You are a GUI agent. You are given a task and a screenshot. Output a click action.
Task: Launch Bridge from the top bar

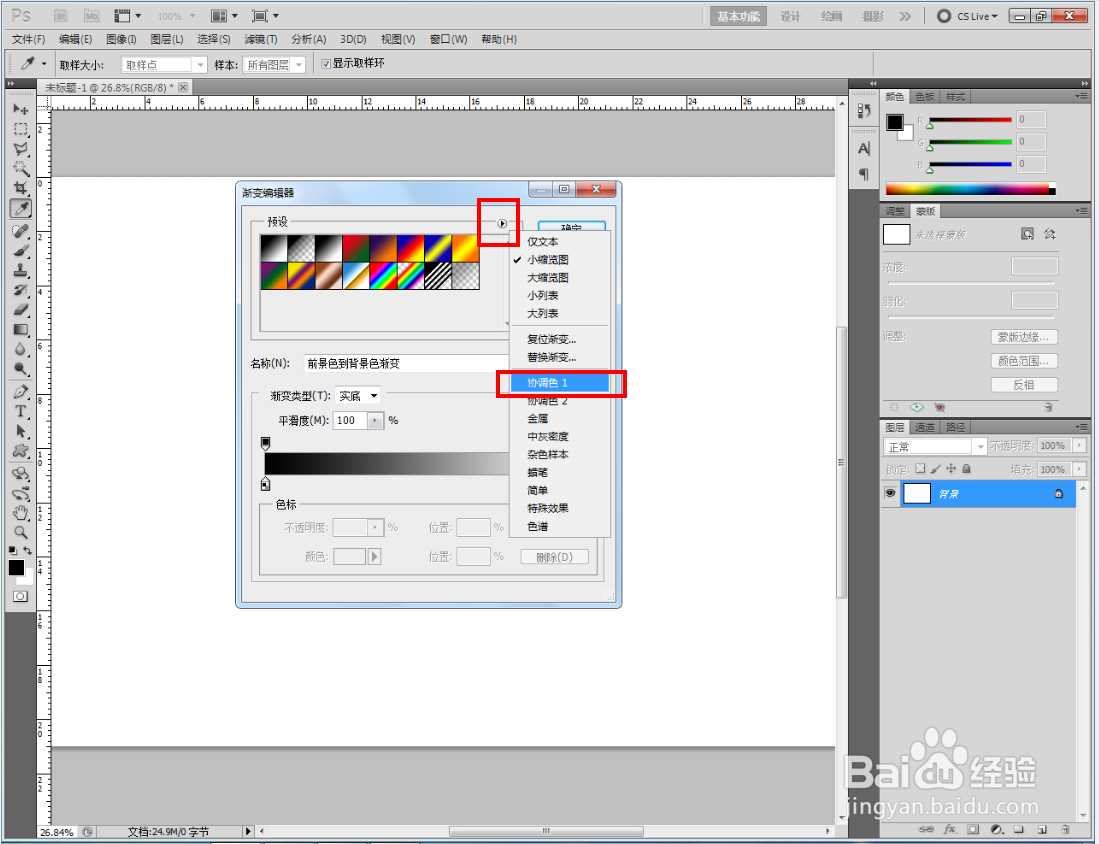(x=60, y=15)
